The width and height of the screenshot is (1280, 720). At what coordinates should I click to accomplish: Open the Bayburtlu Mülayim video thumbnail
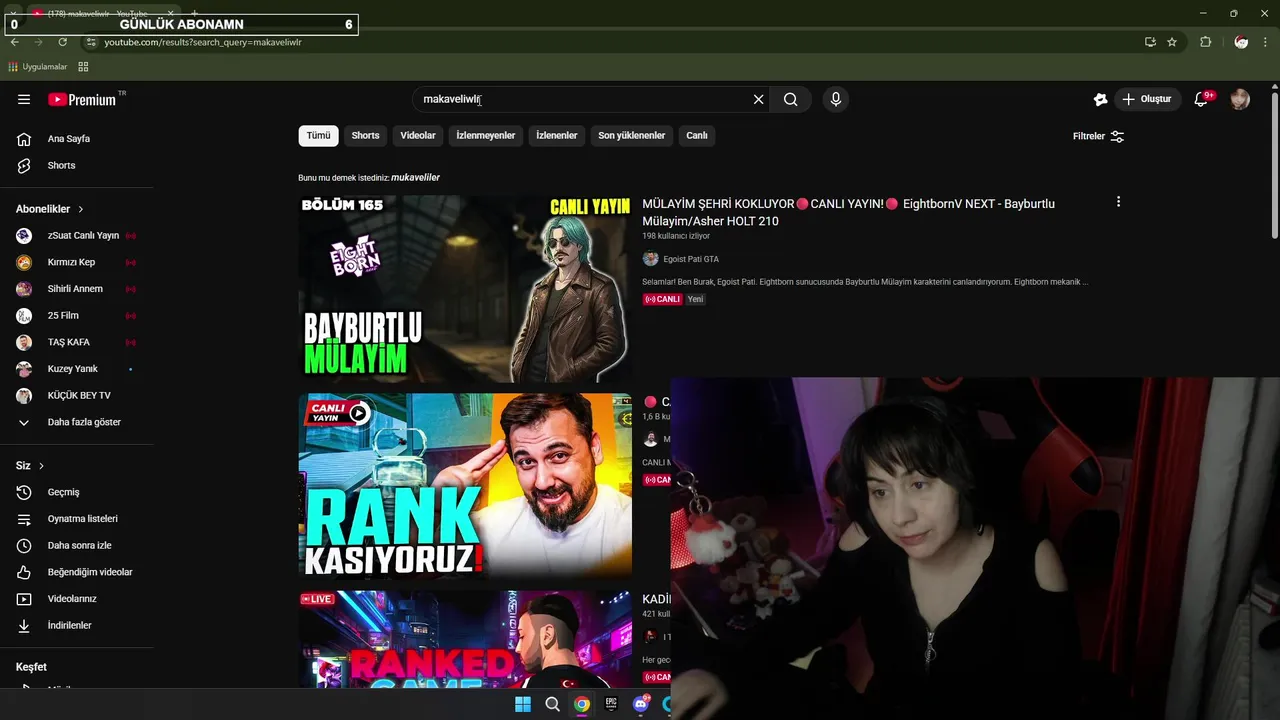coord(465,289)
